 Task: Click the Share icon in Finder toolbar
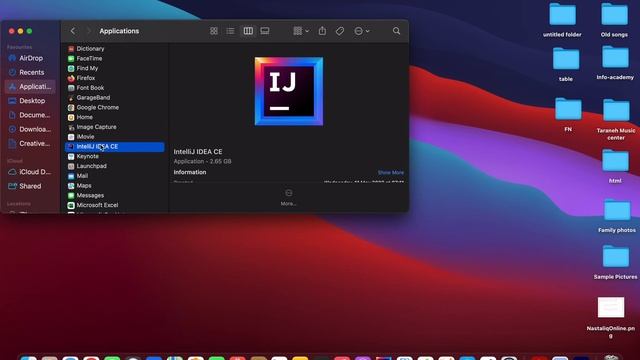coord(322,31)
